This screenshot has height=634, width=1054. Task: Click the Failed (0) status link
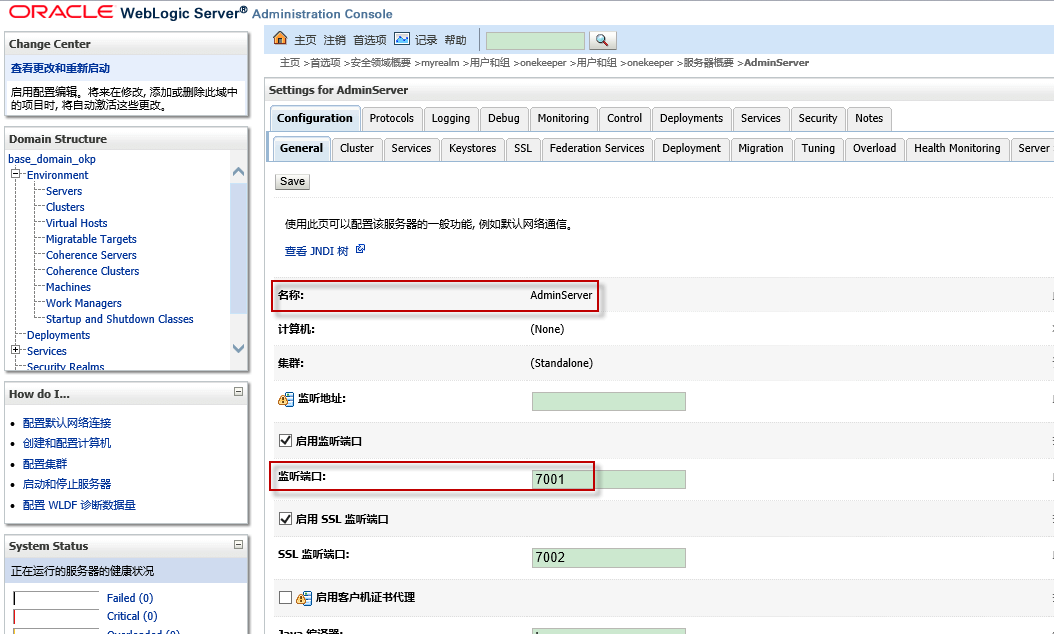tap(130, 598)
